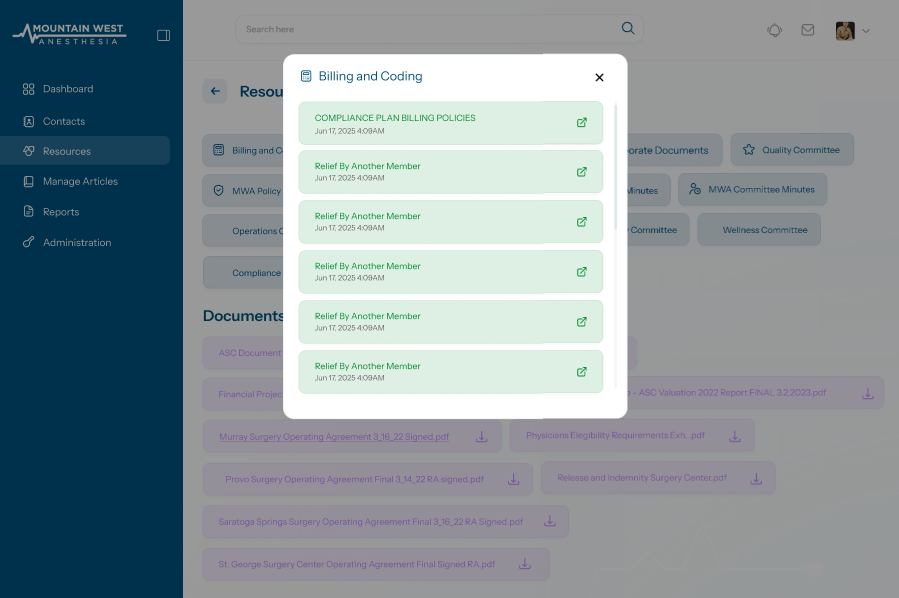The height and width of the screenshot is (598, 899).
Task: Go to Contacts in the sidebar
Action: tap(64, 121)
